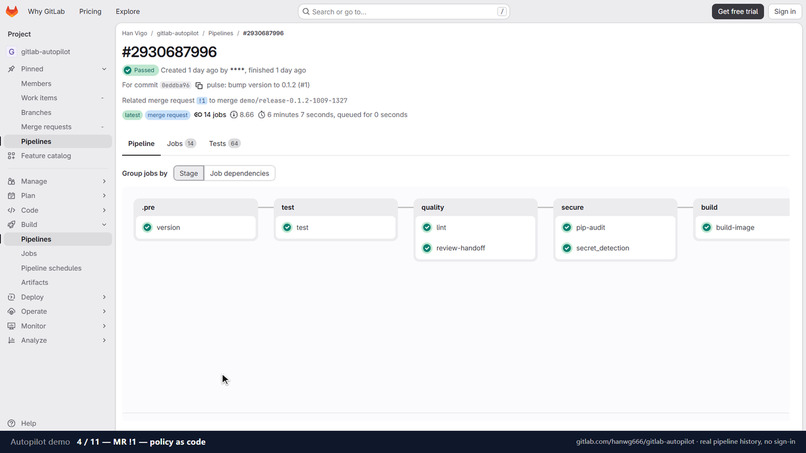
Task: Open the Tests tab with 64 tests
Action: click(x=225, y=143)
